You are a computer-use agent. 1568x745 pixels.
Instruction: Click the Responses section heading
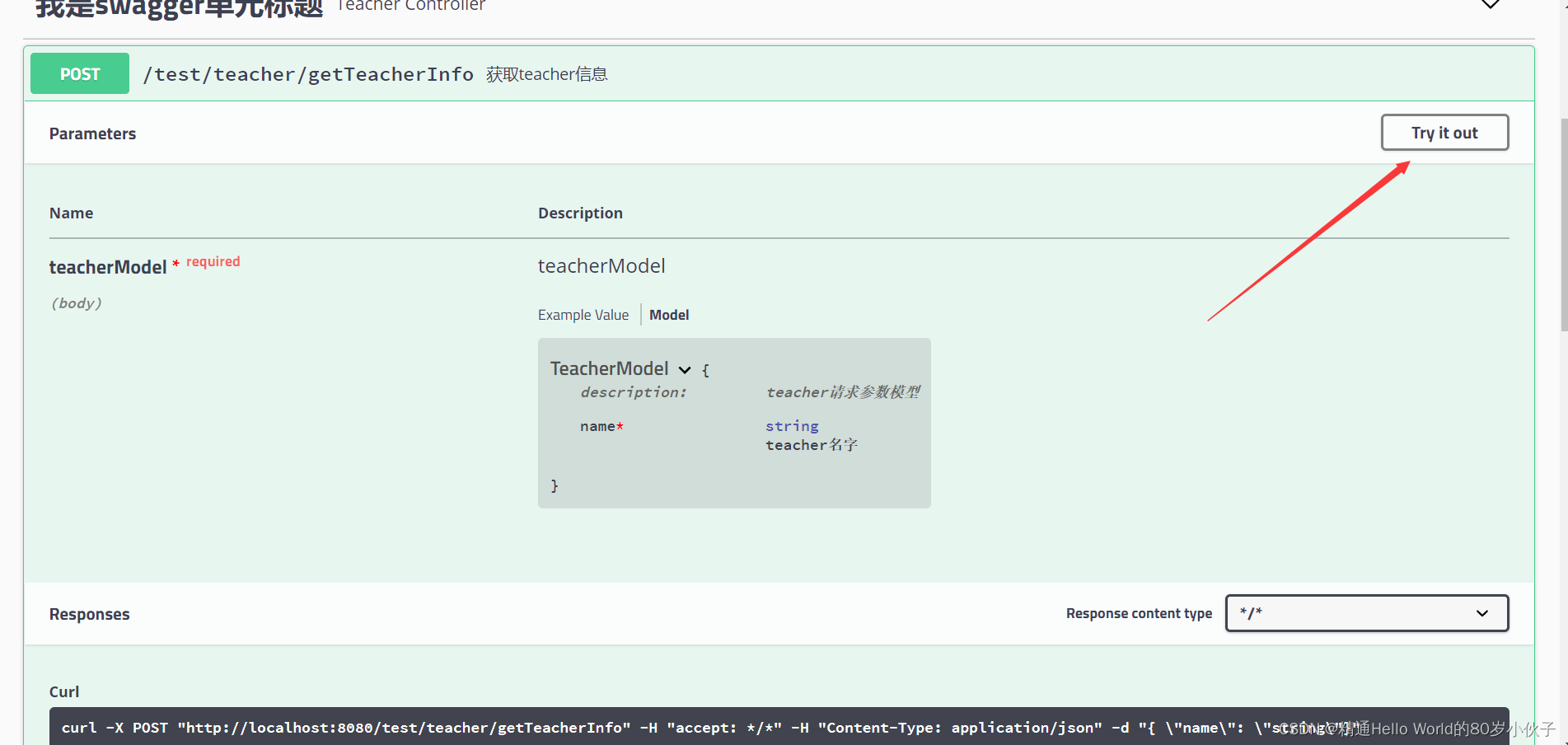click(89, 614)
